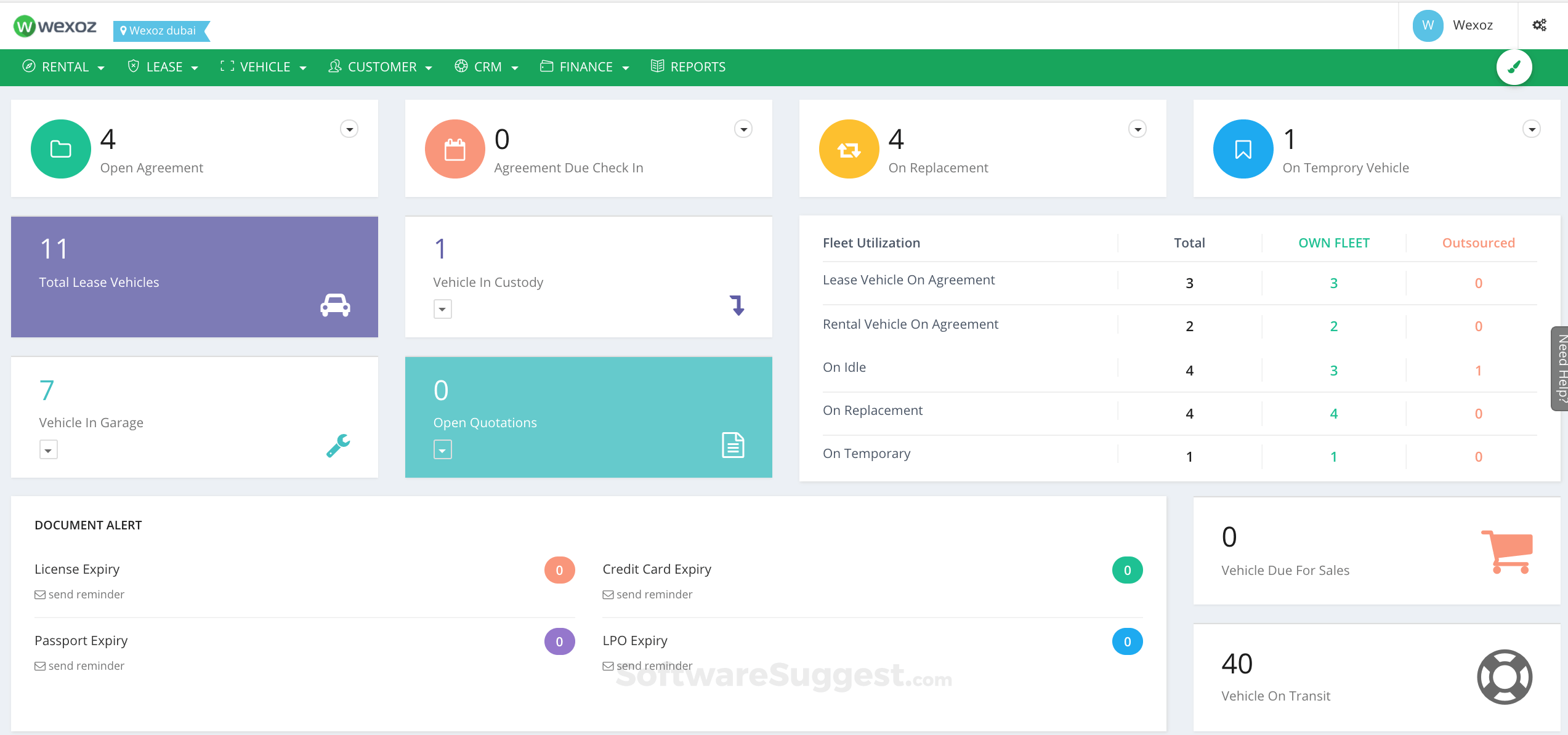The width and height of the screenshot is (1568, 735).
Task: Switch to the REPORTS menu item
Action: [x=688, y=66]
